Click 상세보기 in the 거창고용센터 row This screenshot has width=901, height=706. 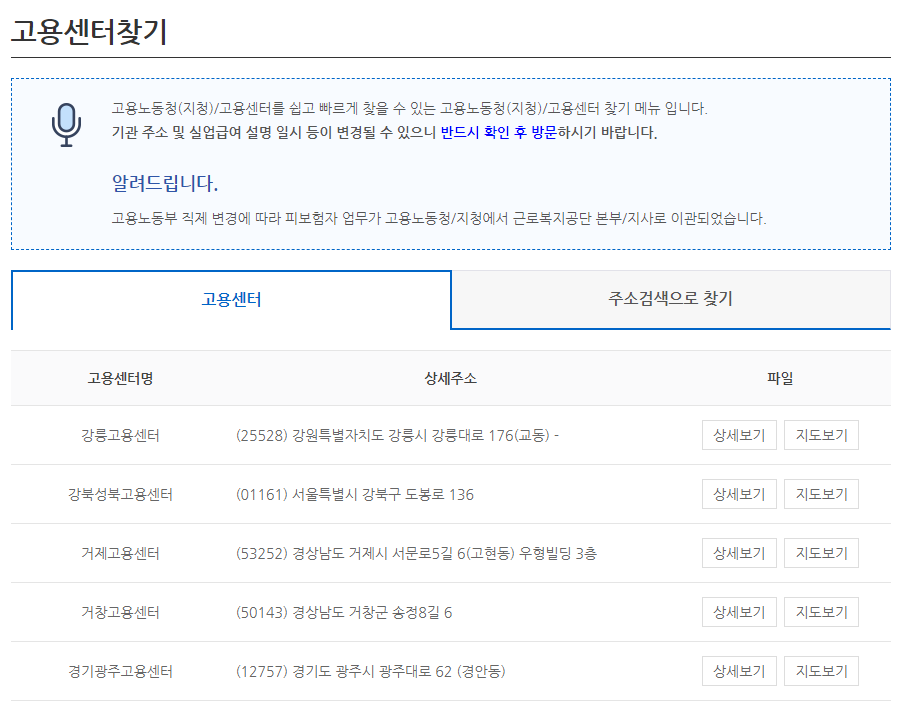[739, 612]
